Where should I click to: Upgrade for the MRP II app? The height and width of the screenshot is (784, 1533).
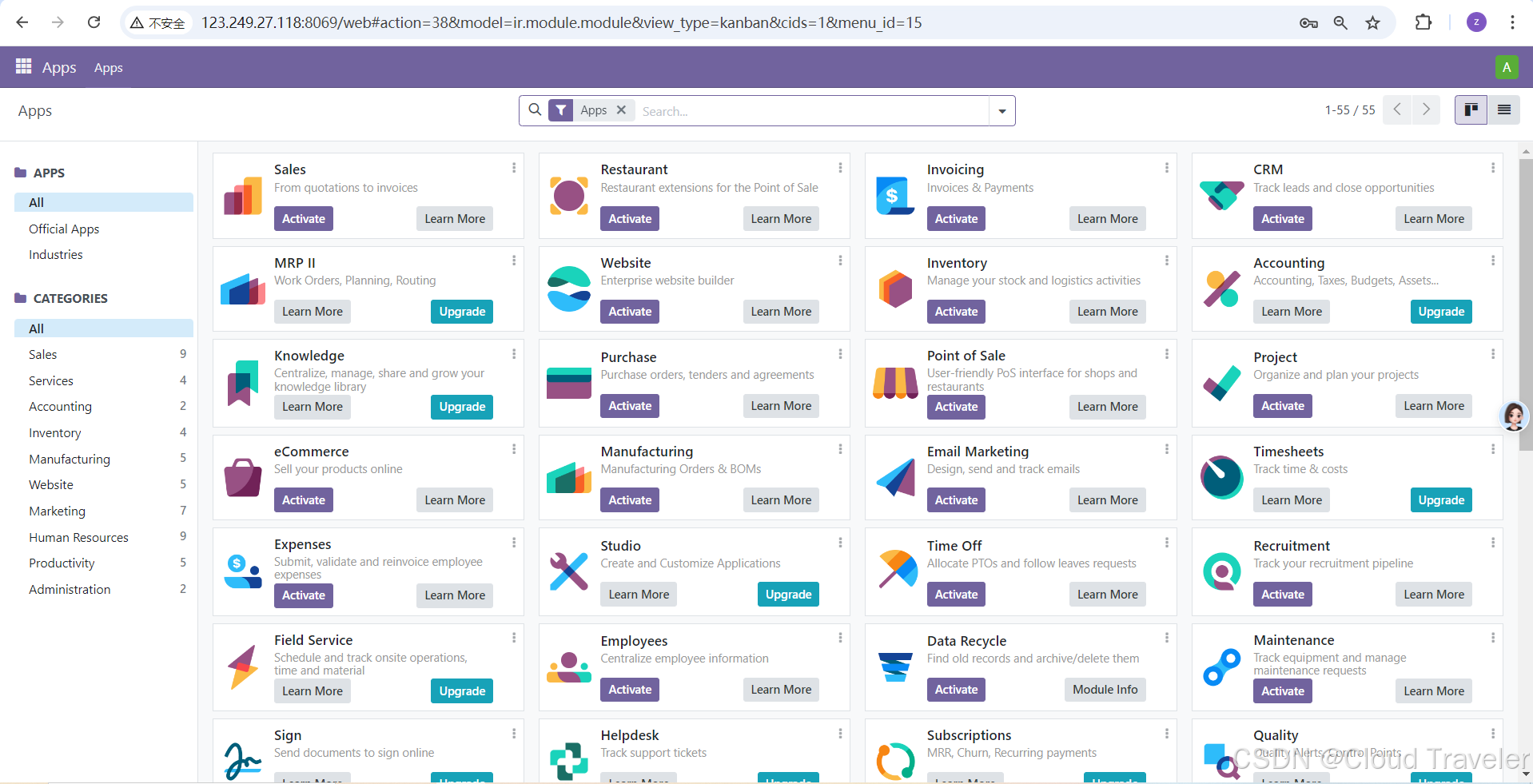462,312
